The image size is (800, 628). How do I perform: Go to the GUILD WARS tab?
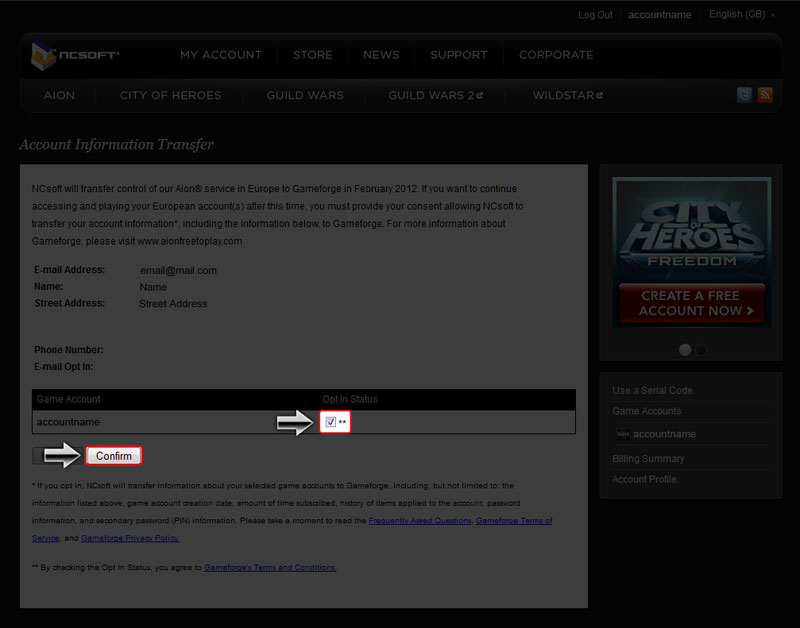305,95
